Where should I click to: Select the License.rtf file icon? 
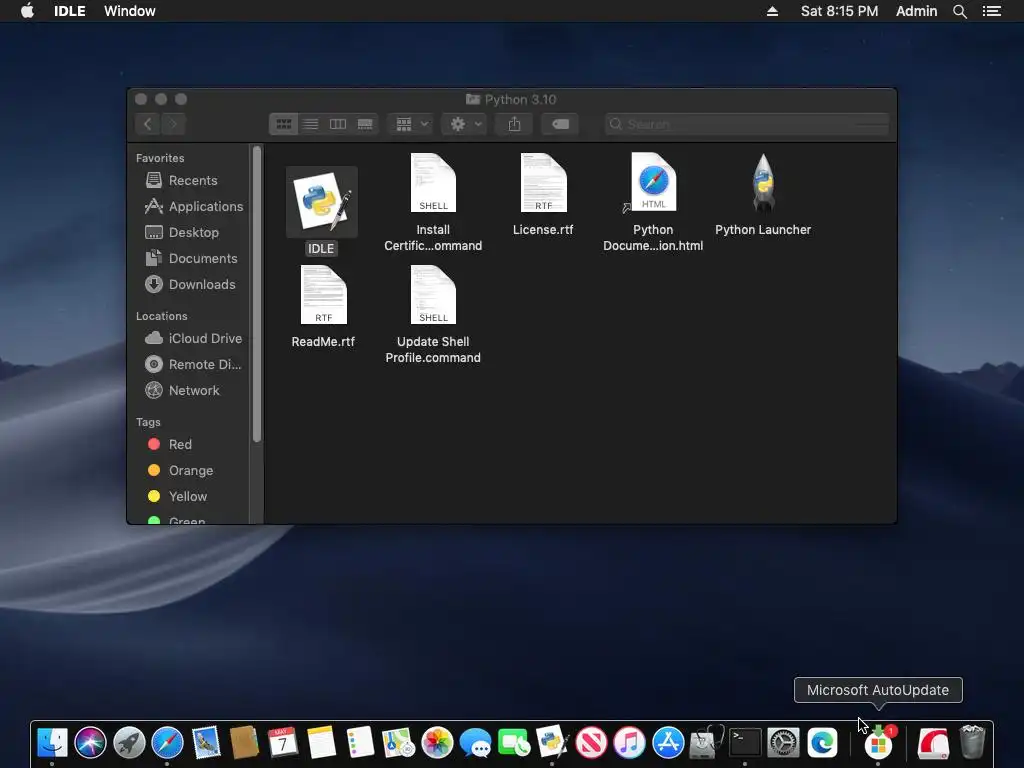click(x=543, y=183)
